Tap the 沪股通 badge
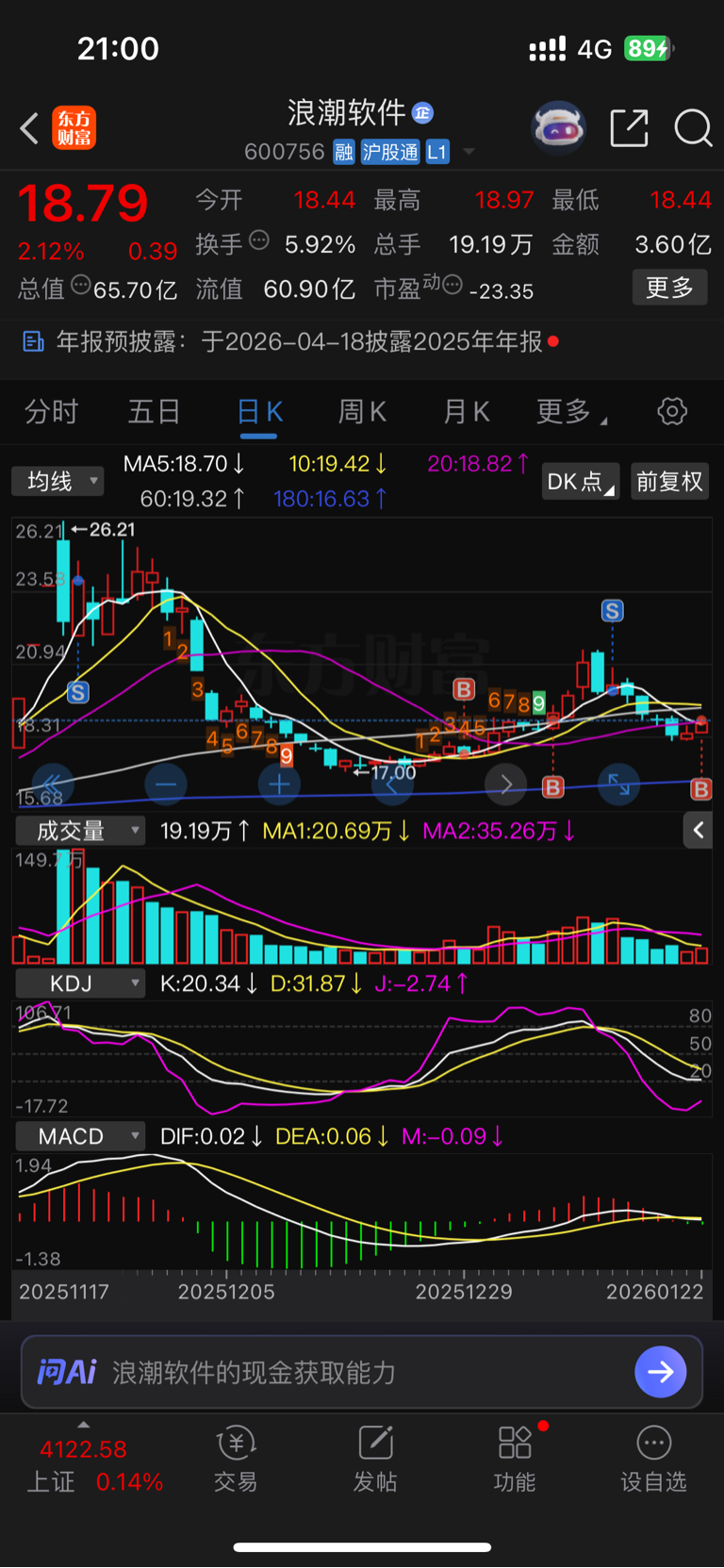Viewport: 724px width, 1568px height. point(390,152)
